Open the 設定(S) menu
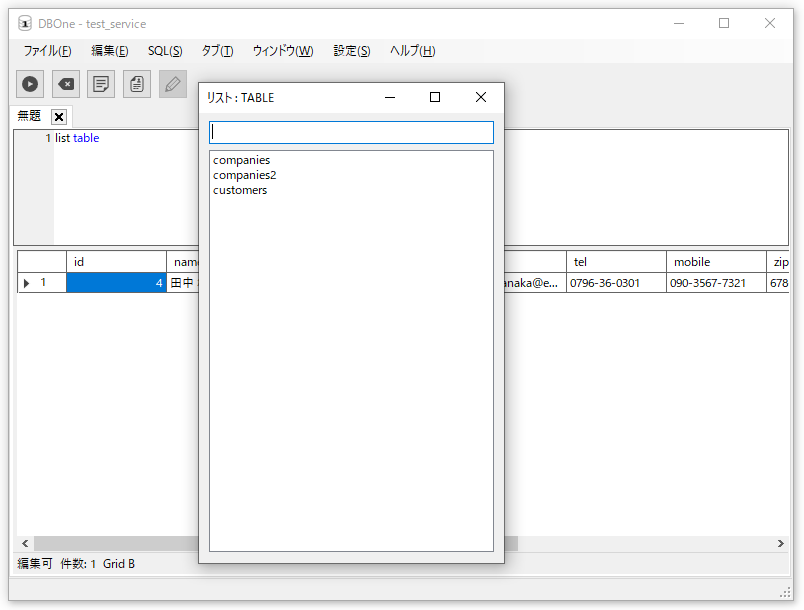Screen dimensions: 804x610 pos(351,51)
